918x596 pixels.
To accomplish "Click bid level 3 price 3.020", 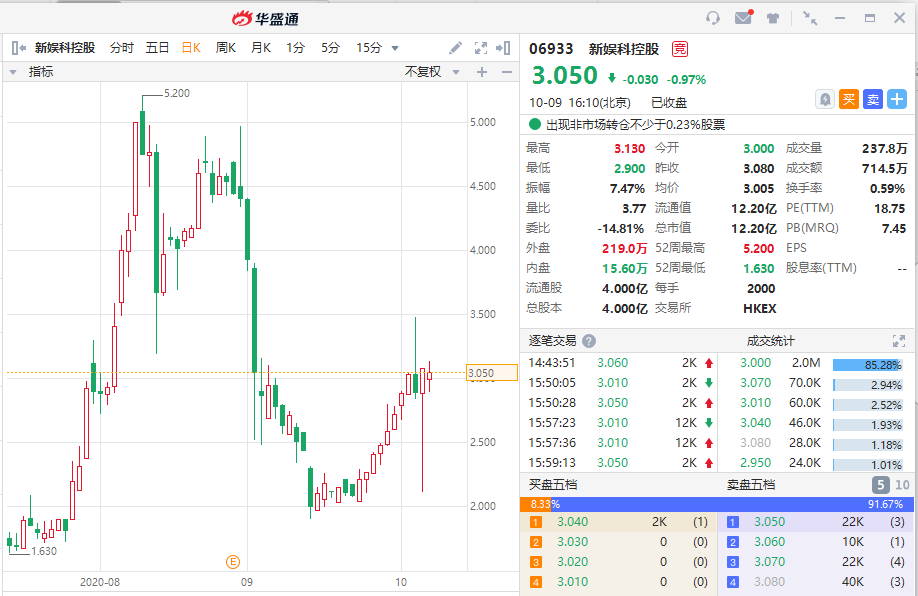I will 573,561.
